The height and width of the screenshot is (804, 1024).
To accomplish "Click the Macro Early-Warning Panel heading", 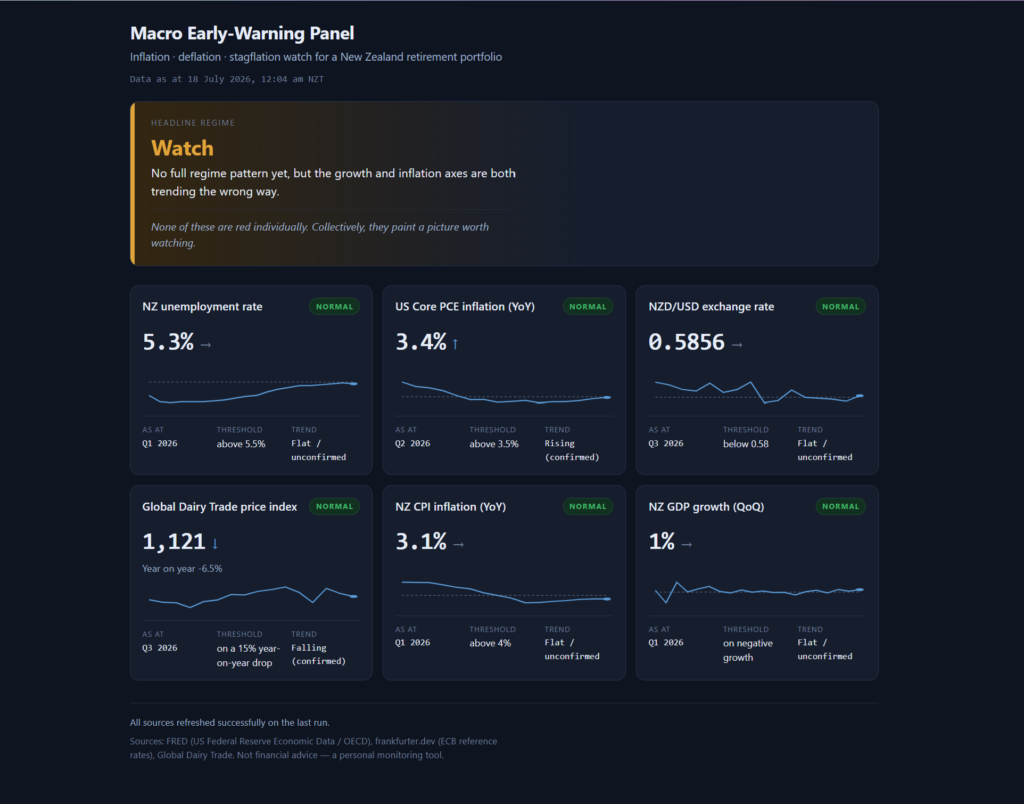I will (x=242, y=33).
